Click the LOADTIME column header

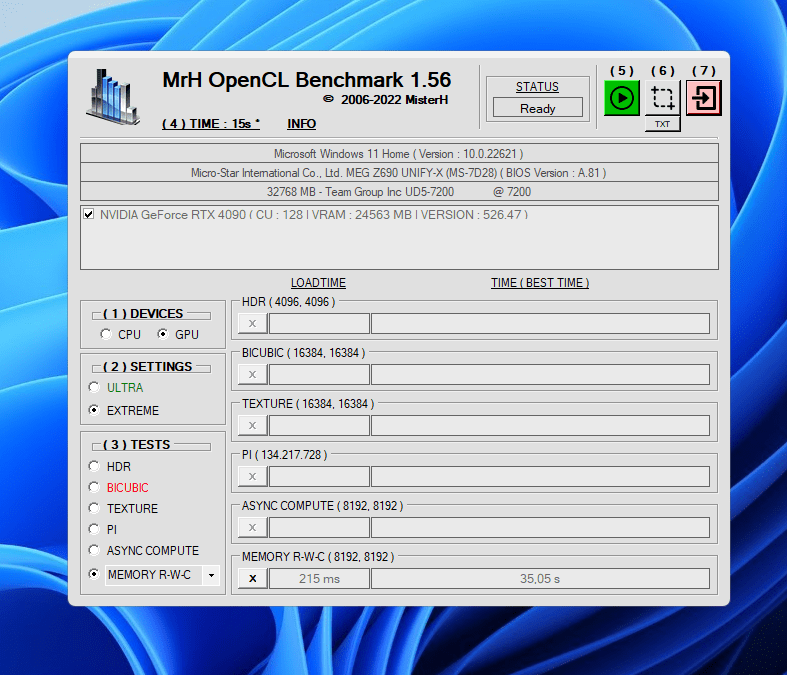[x=318, y=283]
